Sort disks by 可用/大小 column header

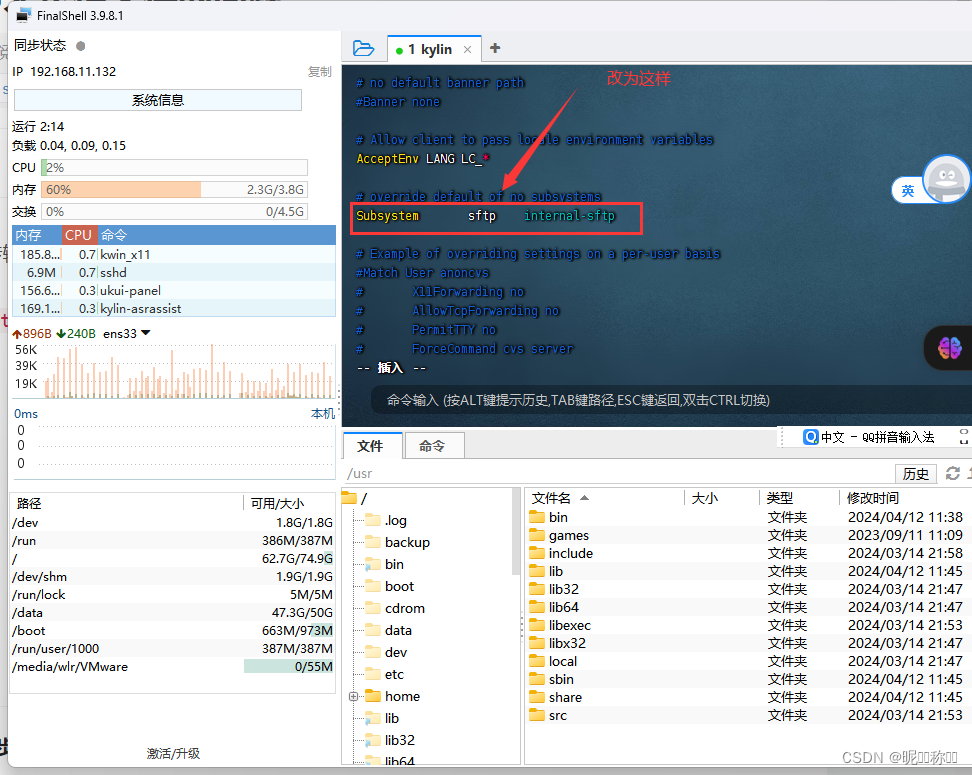pyautogui.click(x=289, y=503)
